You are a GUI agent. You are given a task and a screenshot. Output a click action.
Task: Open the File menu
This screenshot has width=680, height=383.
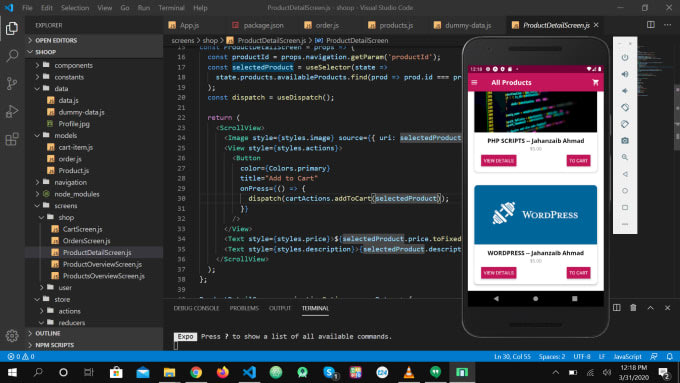[27, 8]
